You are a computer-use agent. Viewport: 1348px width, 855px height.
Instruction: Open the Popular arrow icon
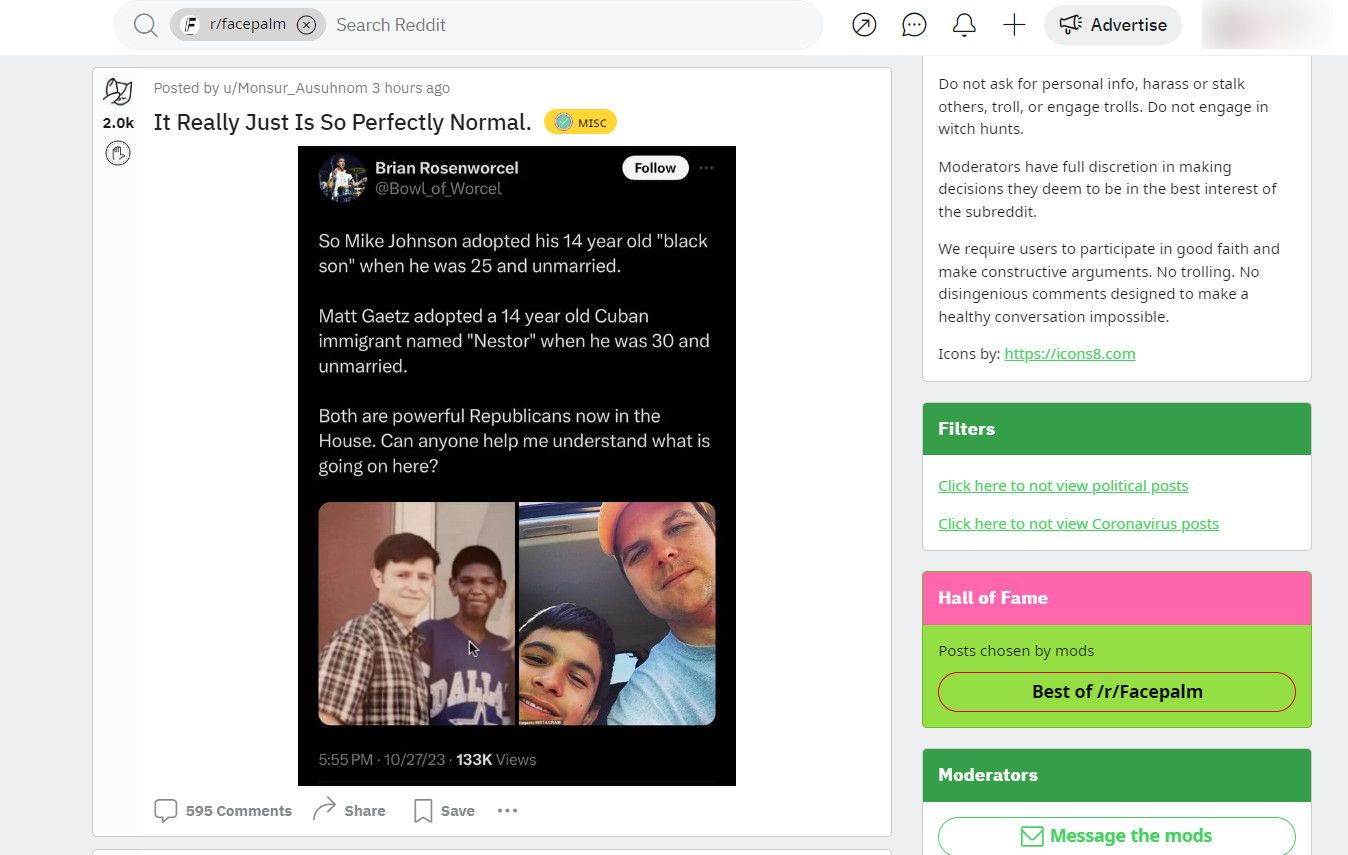[864, 25]
